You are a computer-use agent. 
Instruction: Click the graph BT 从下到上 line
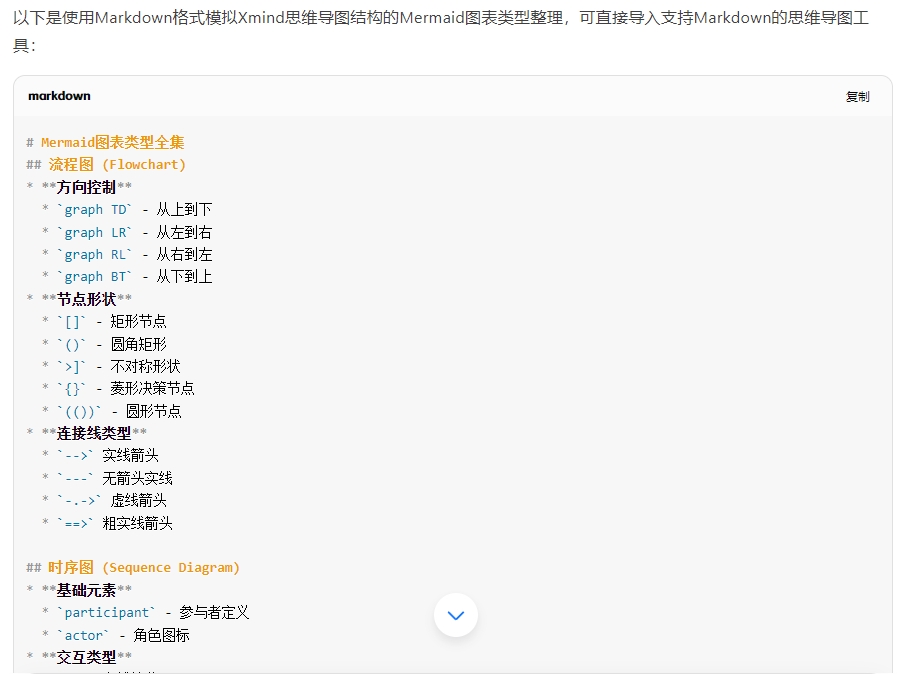tap(128, 276)
